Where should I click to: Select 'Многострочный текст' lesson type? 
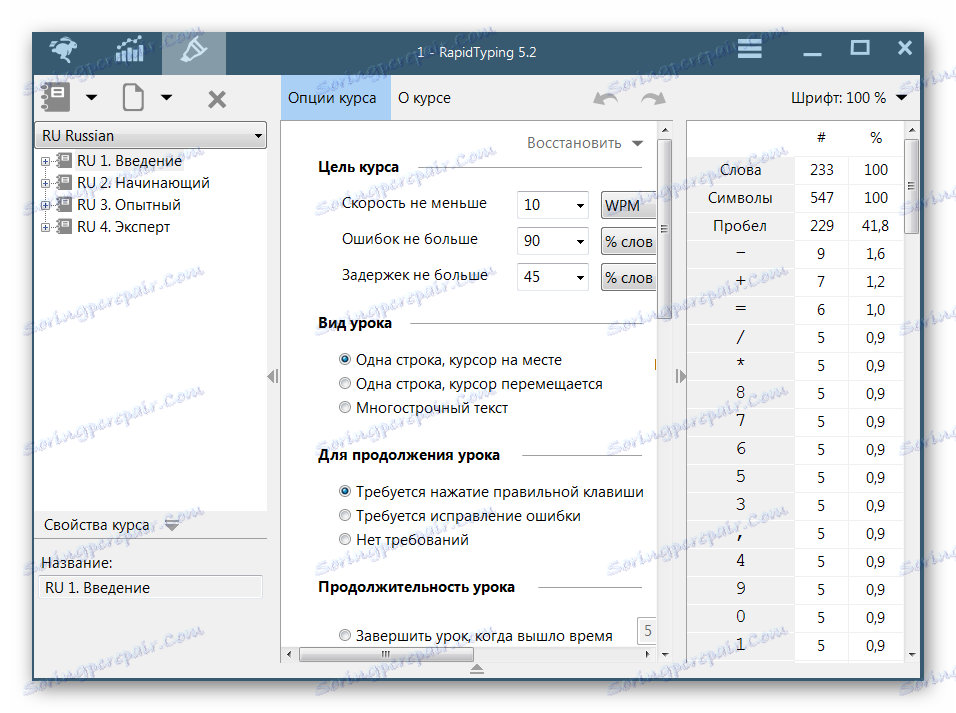pyautogui.click(x=345, y=407)
